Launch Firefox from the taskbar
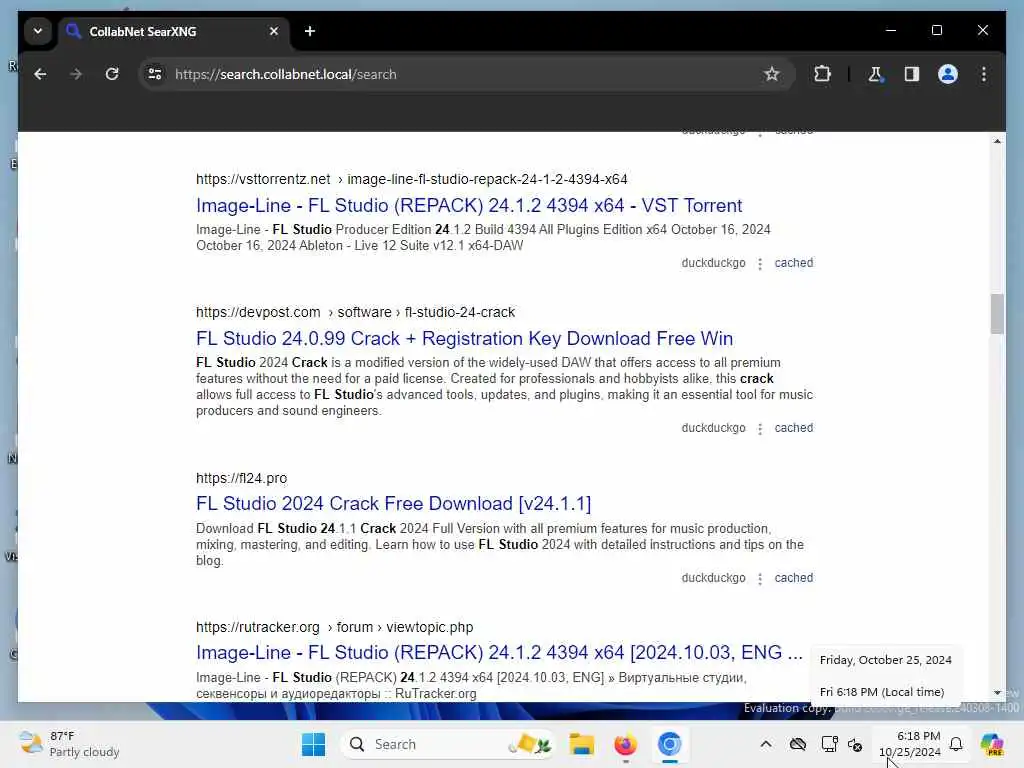 [625, 744]
